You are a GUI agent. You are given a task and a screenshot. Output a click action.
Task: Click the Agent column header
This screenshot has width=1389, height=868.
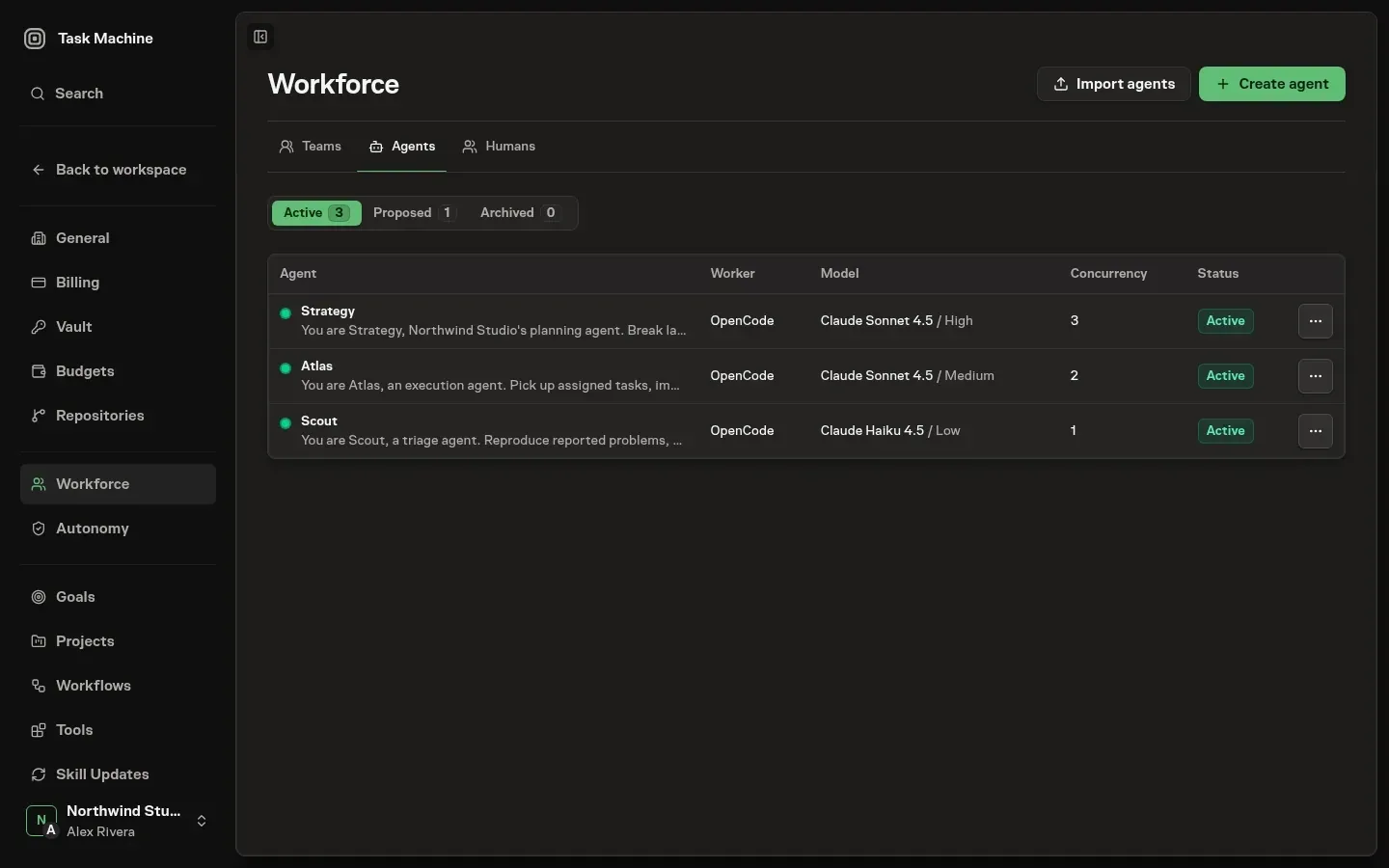pos(298,274)
